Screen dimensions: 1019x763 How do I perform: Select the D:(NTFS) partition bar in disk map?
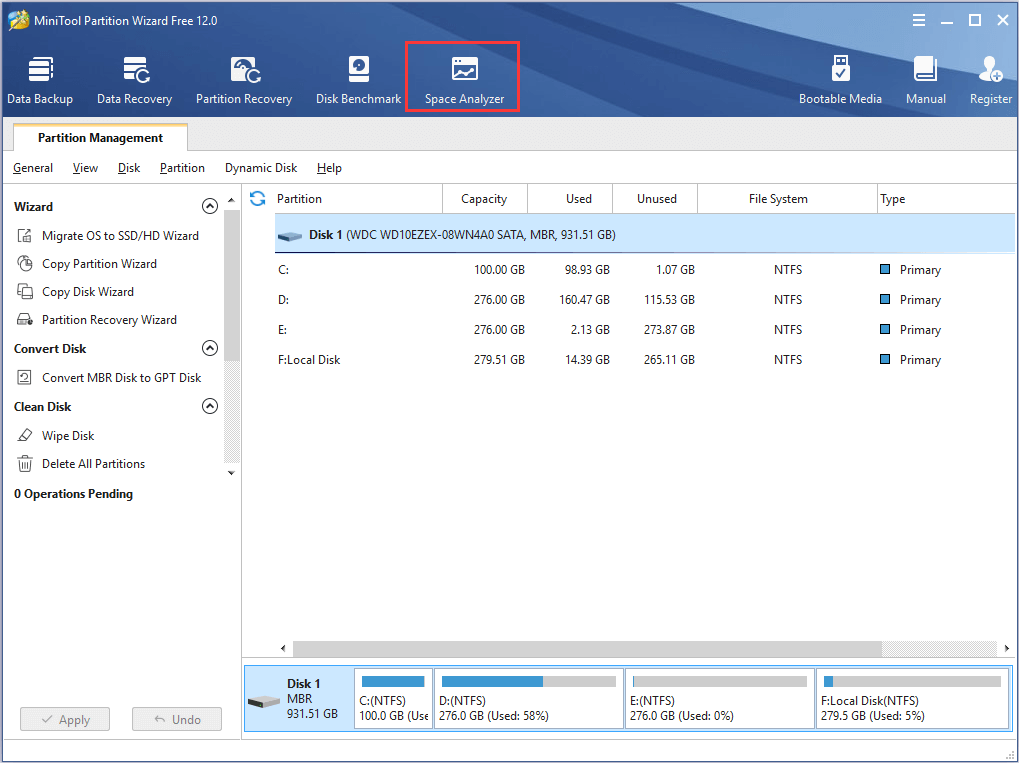pyautogui.click(x=528, y=698)
